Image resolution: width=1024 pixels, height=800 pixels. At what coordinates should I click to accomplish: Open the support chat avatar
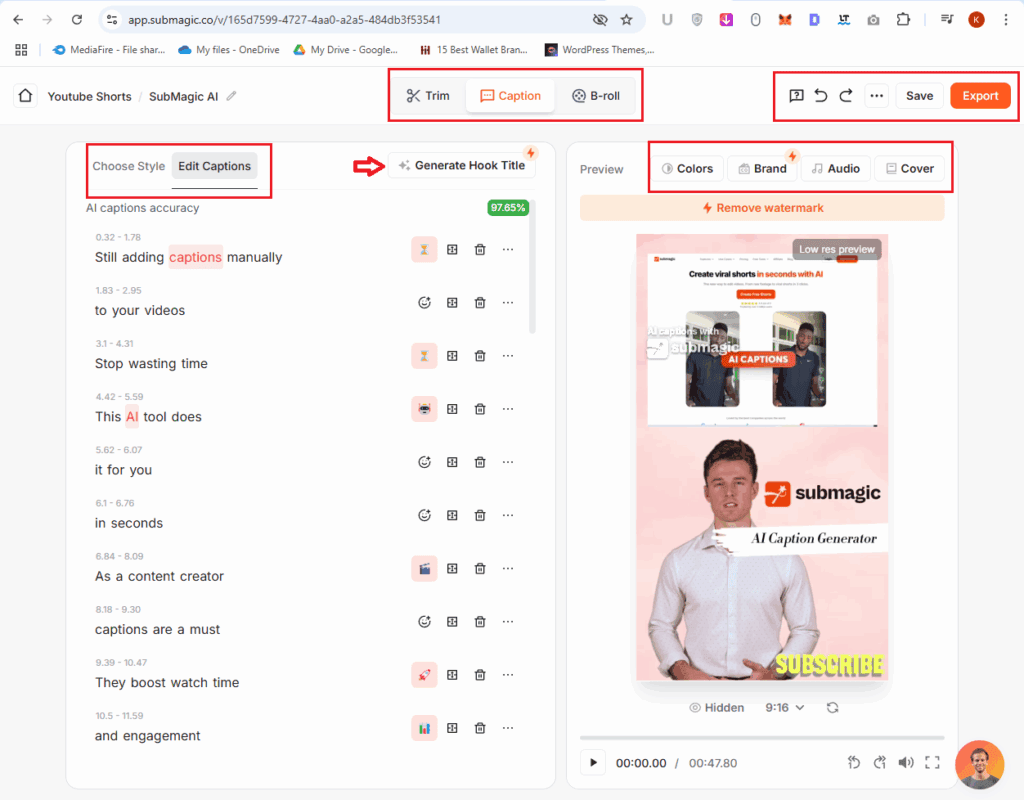point(980,765)
